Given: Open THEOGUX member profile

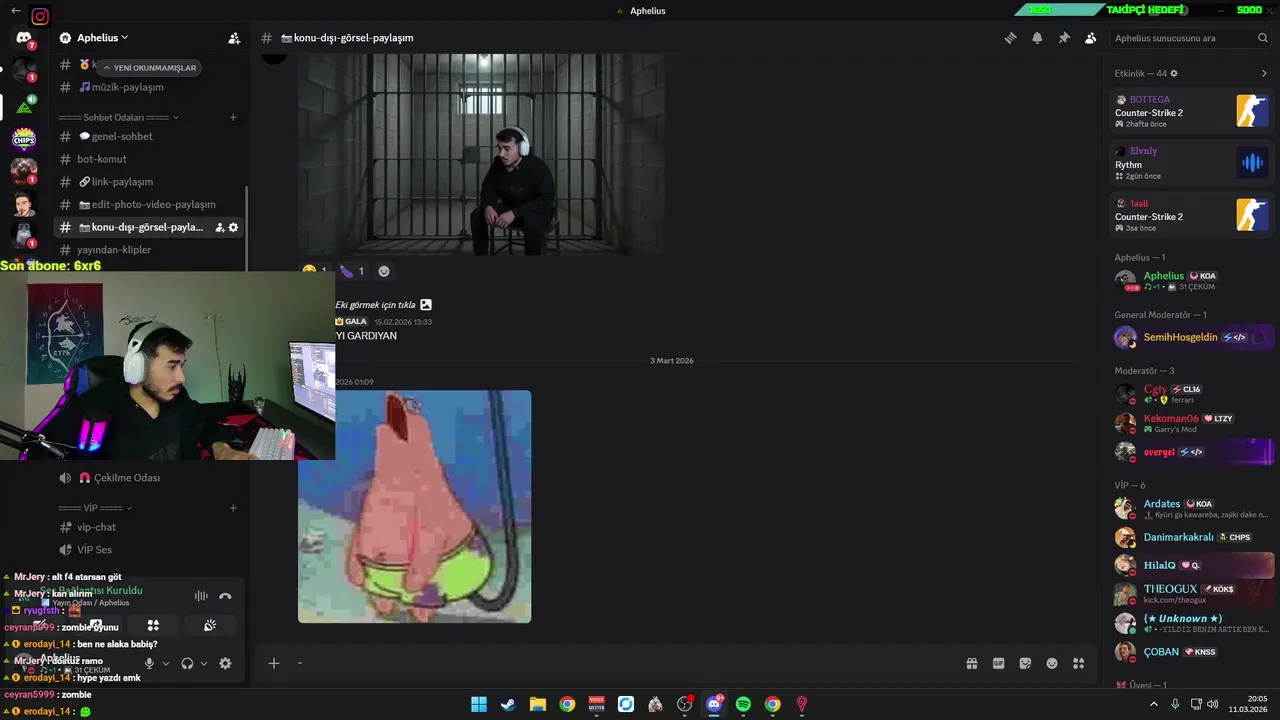Looking at the screenshot, I should 1192,594.
